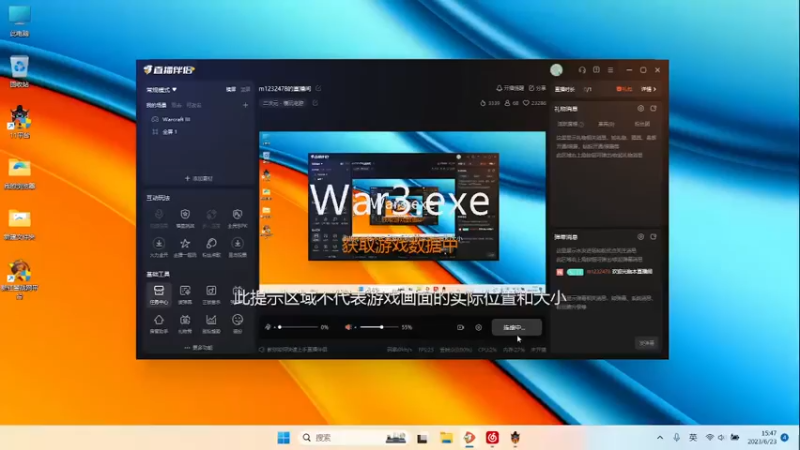Click the send button in 弹幕 panel
The image size is (800, 450).
click(x=646, y=343)
